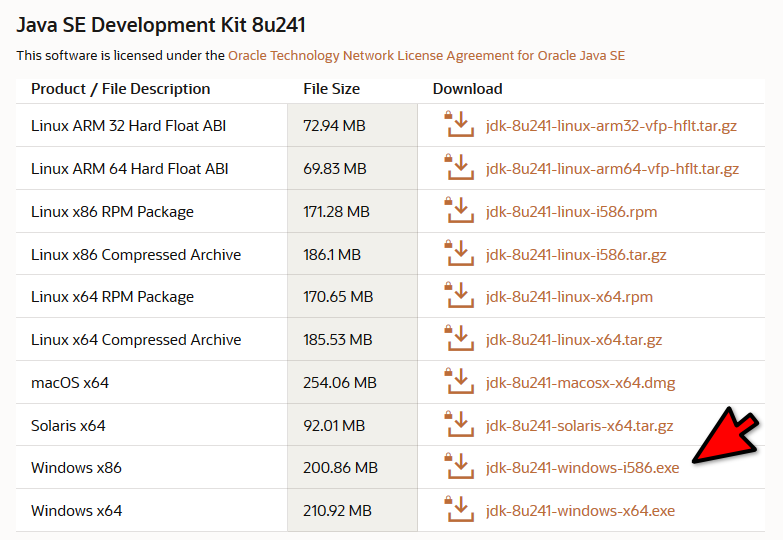Download jdk-8u241-linux-arm32-vfp-hflt.tar.gz
Image resolution: width=783 pixels, height=540 pixels.
coord(611,126)
